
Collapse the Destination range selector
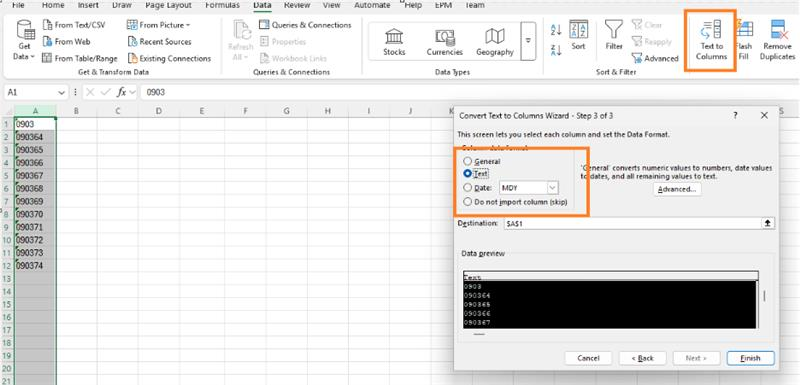click(768, 223)
